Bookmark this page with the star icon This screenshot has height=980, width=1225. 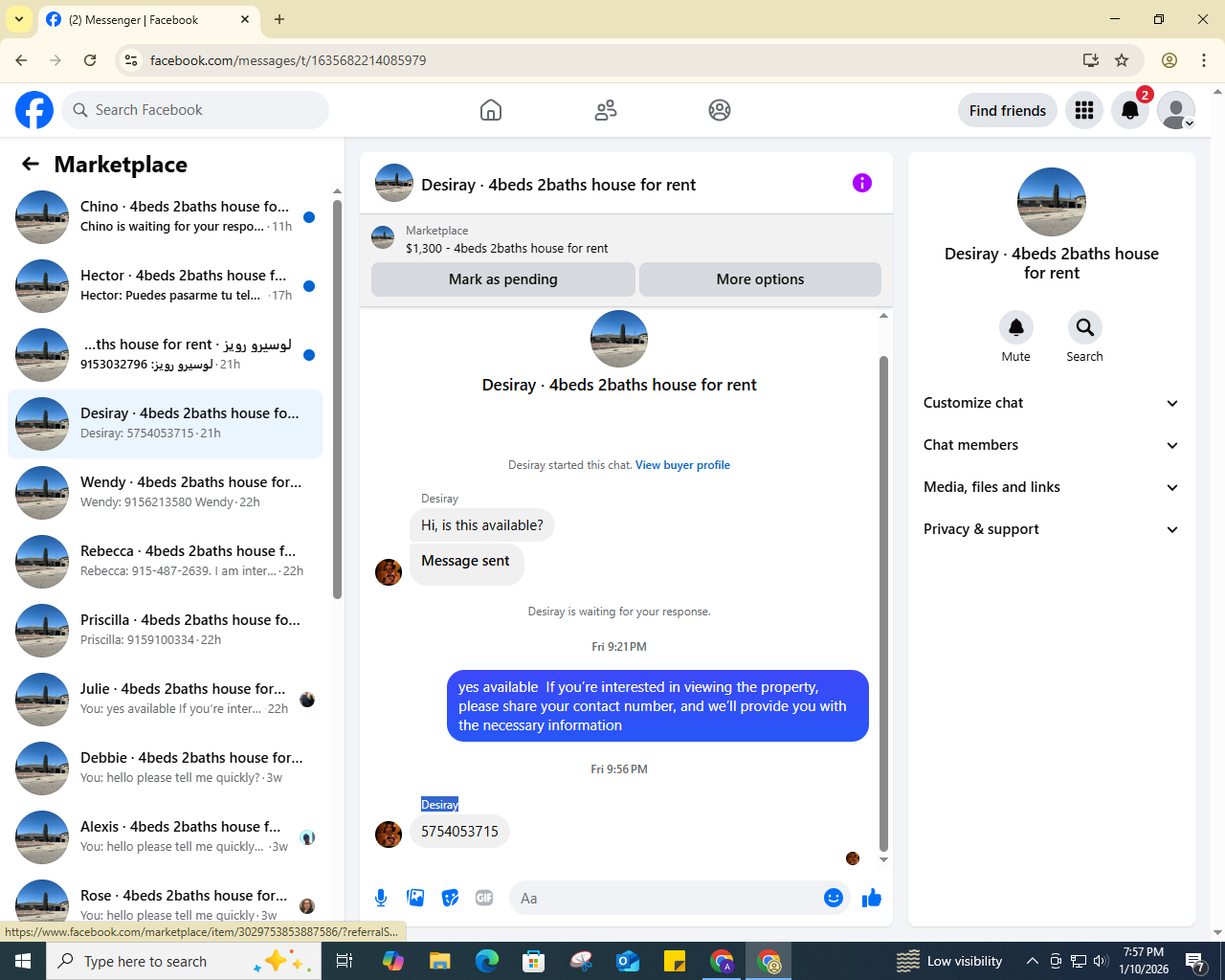pos(1122,60)
